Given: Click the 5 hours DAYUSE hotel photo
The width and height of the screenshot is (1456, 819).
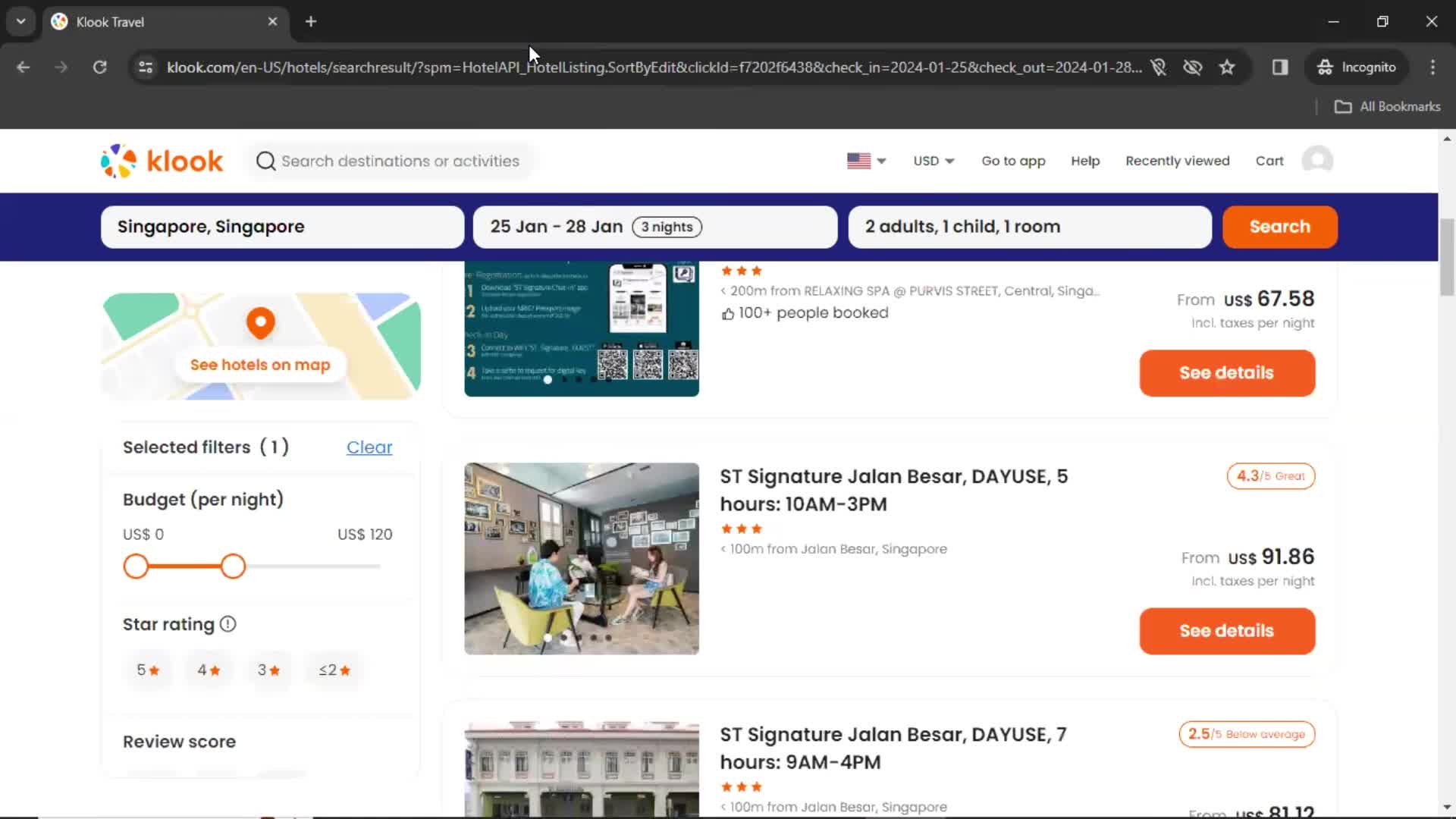Looking at the screenshot, I should [x=582, y=559].
